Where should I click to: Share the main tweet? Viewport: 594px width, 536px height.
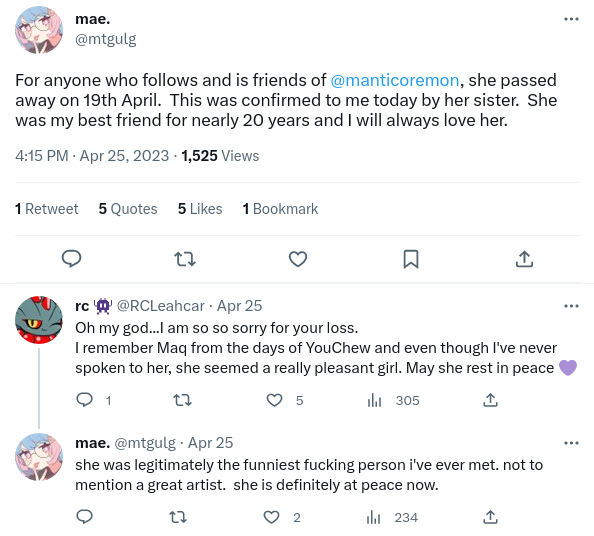click(x=524, y=259)
